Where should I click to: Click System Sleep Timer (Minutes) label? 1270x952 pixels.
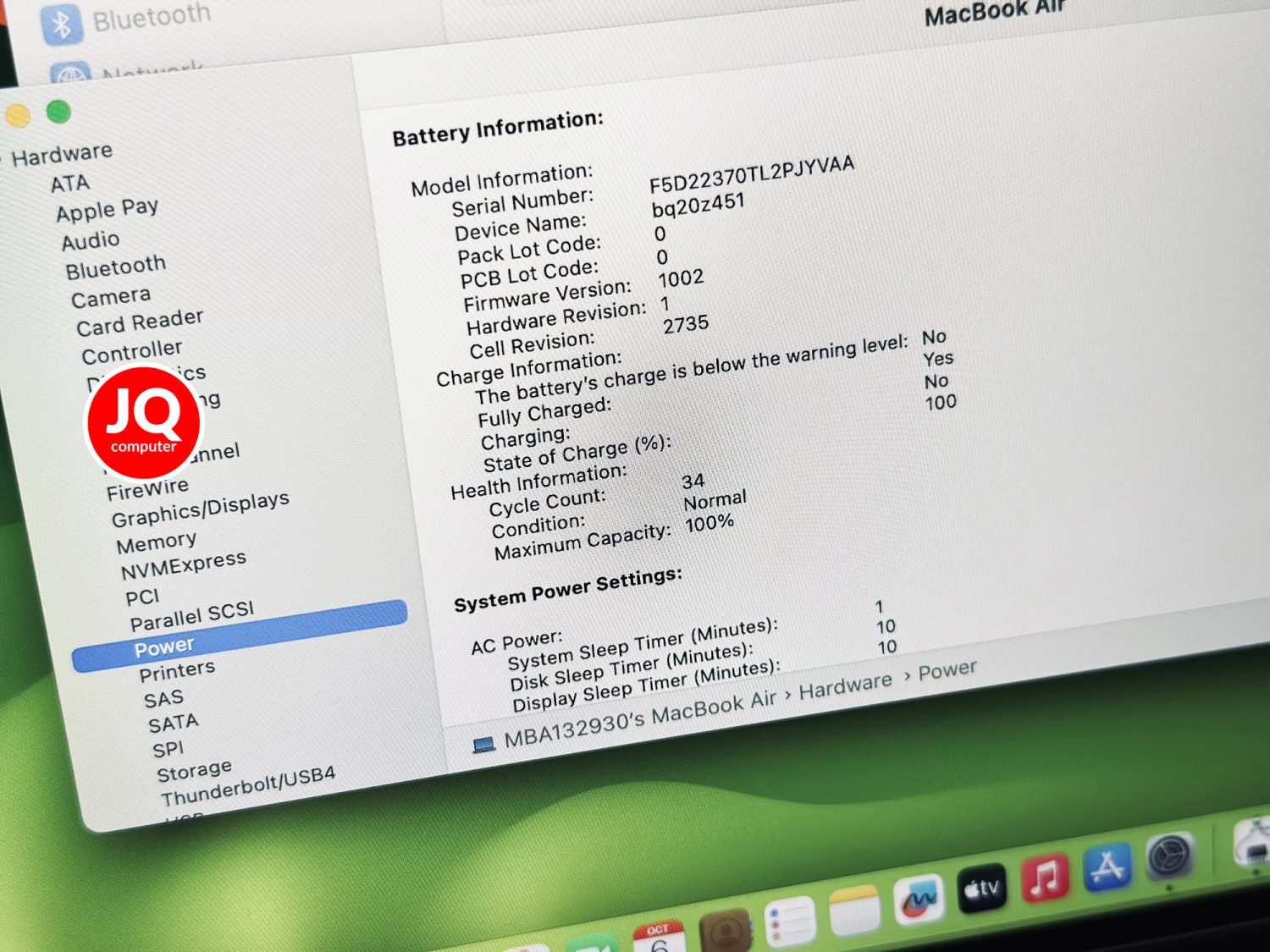click(x=643, y=644)
